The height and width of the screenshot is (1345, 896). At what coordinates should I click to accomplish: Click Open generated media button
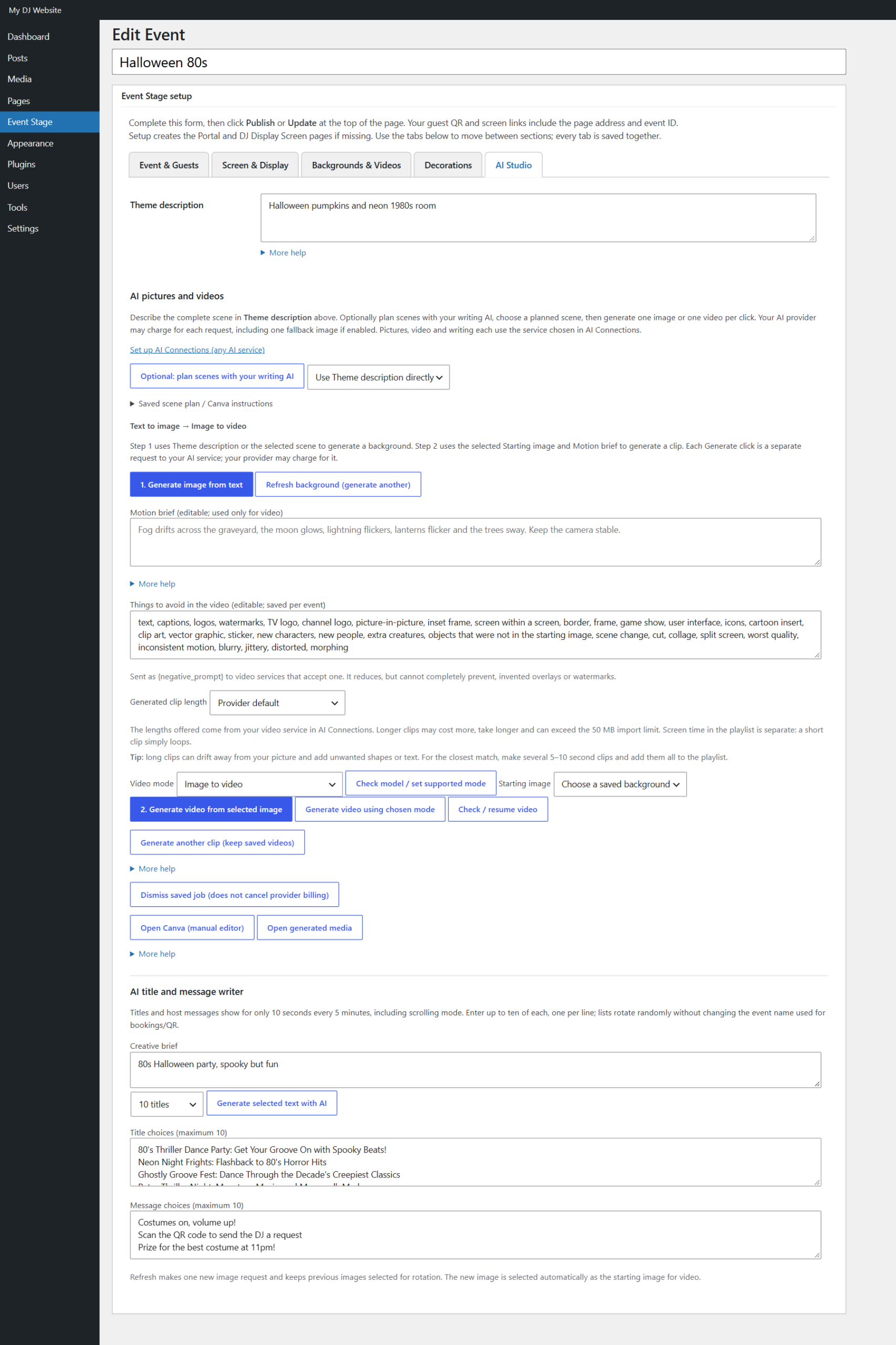pyautogui.click(x=309, y=927)
